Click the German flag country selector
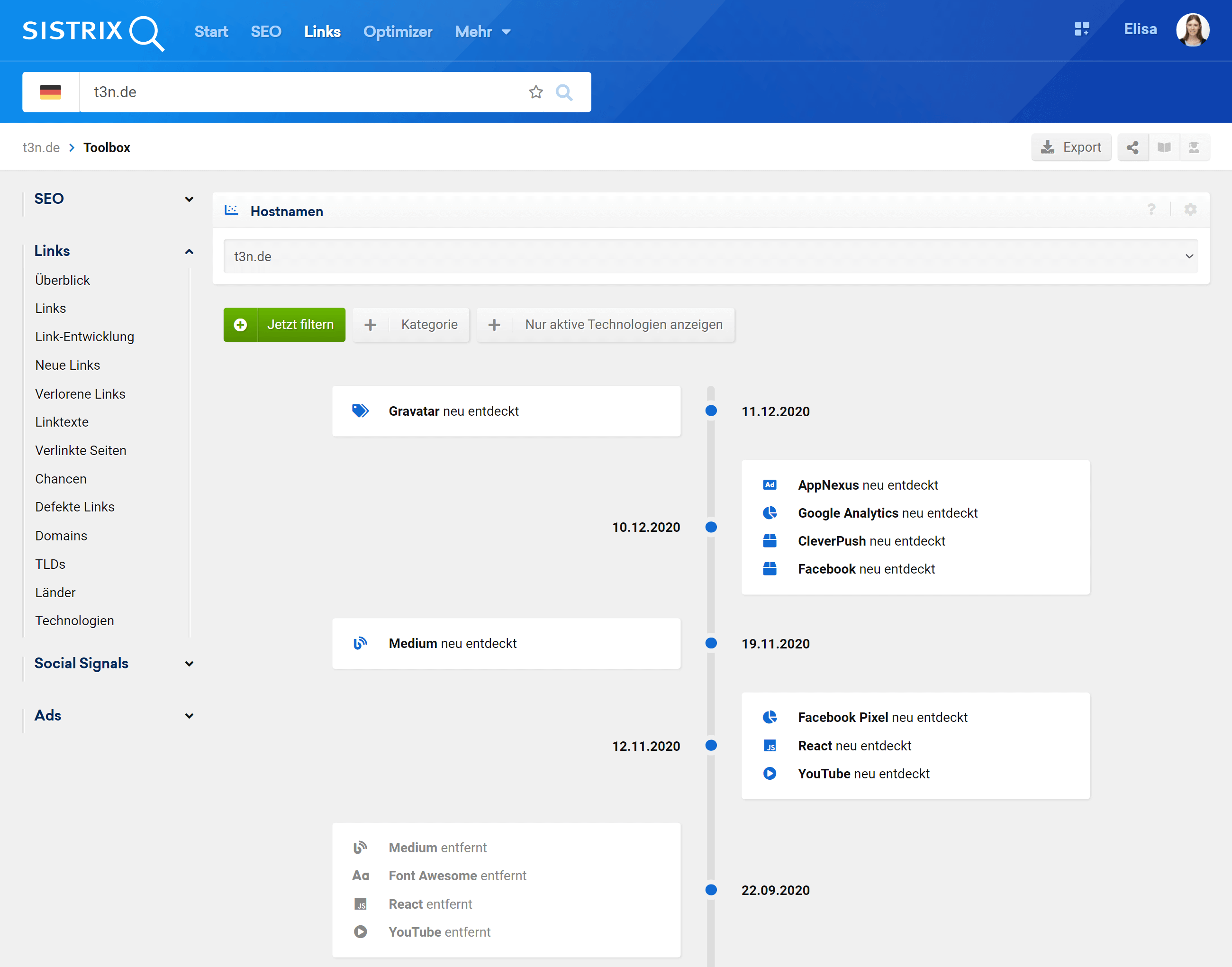 [50, 91]
